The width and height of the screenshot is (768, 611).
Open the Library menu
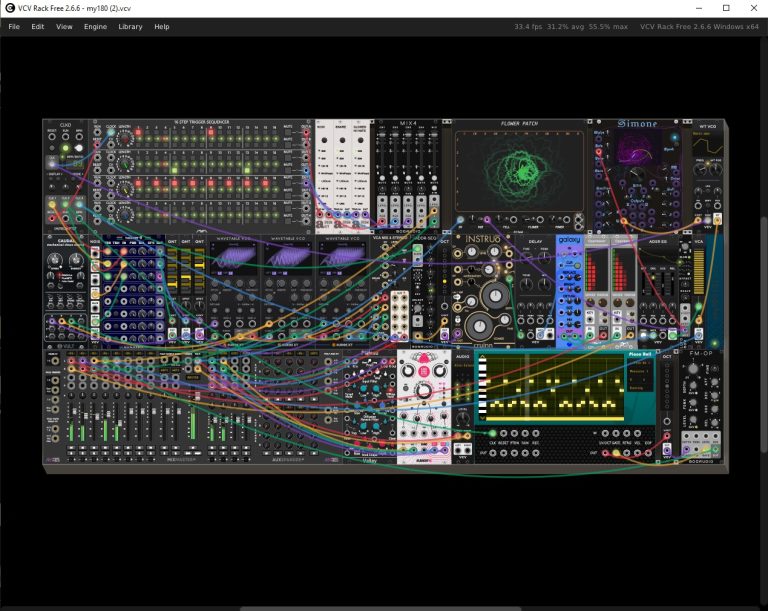[x=130, y=26]
